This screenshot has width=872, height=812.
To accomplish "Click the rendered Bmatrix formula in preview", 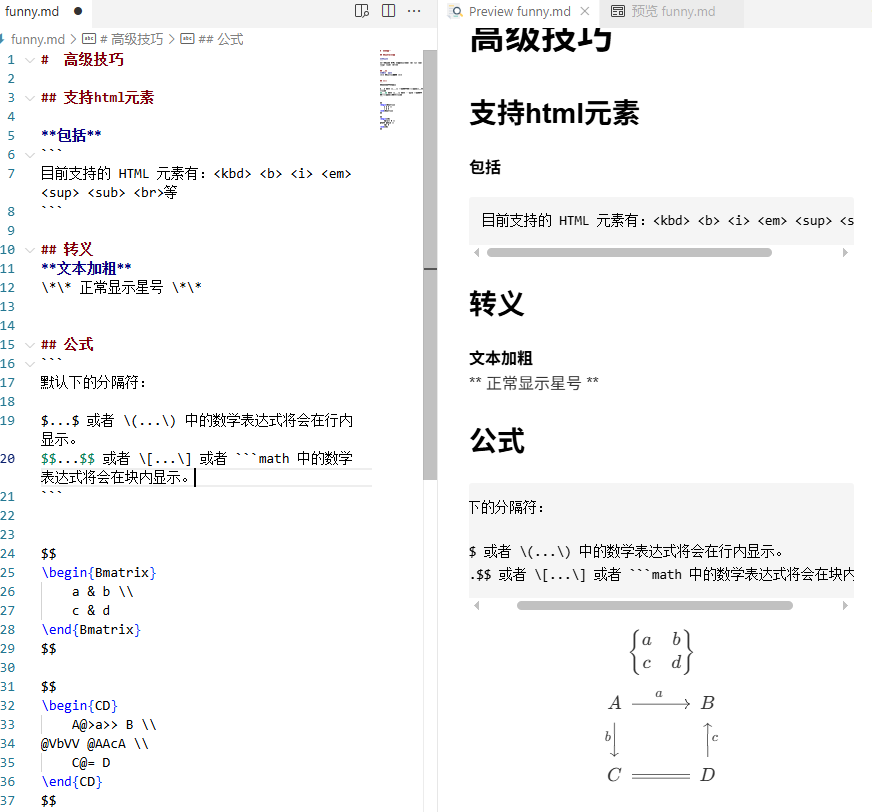I will point(661,651).
